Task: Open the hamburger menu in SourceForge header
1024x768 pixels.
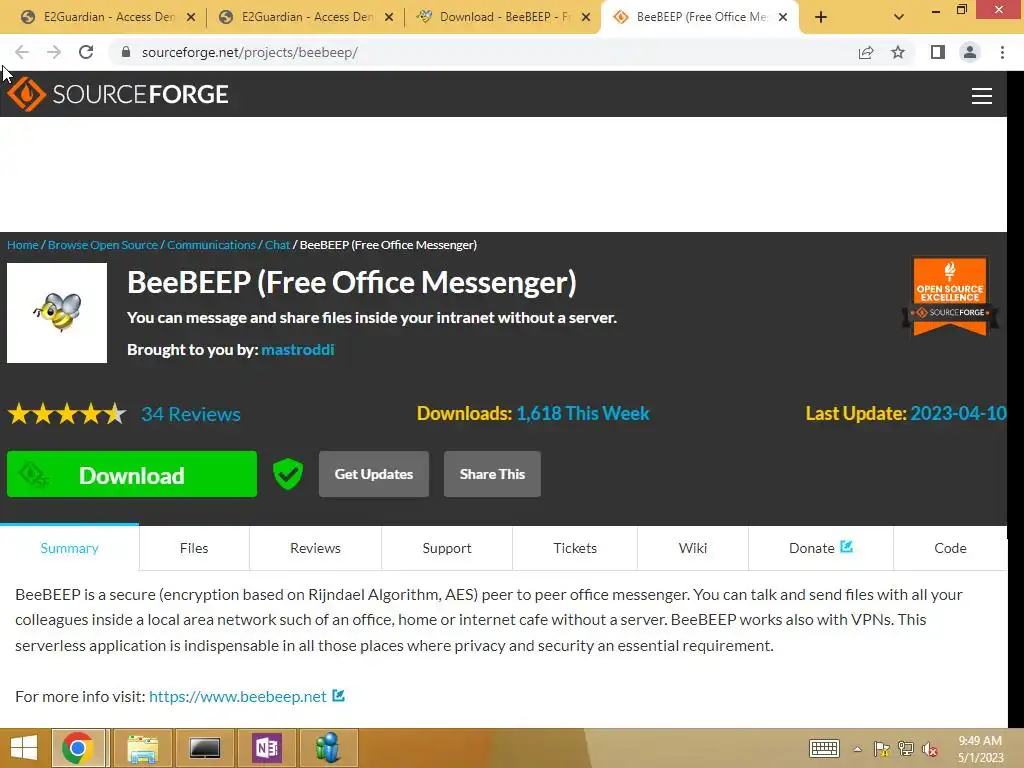Action: tap(982, 95)
